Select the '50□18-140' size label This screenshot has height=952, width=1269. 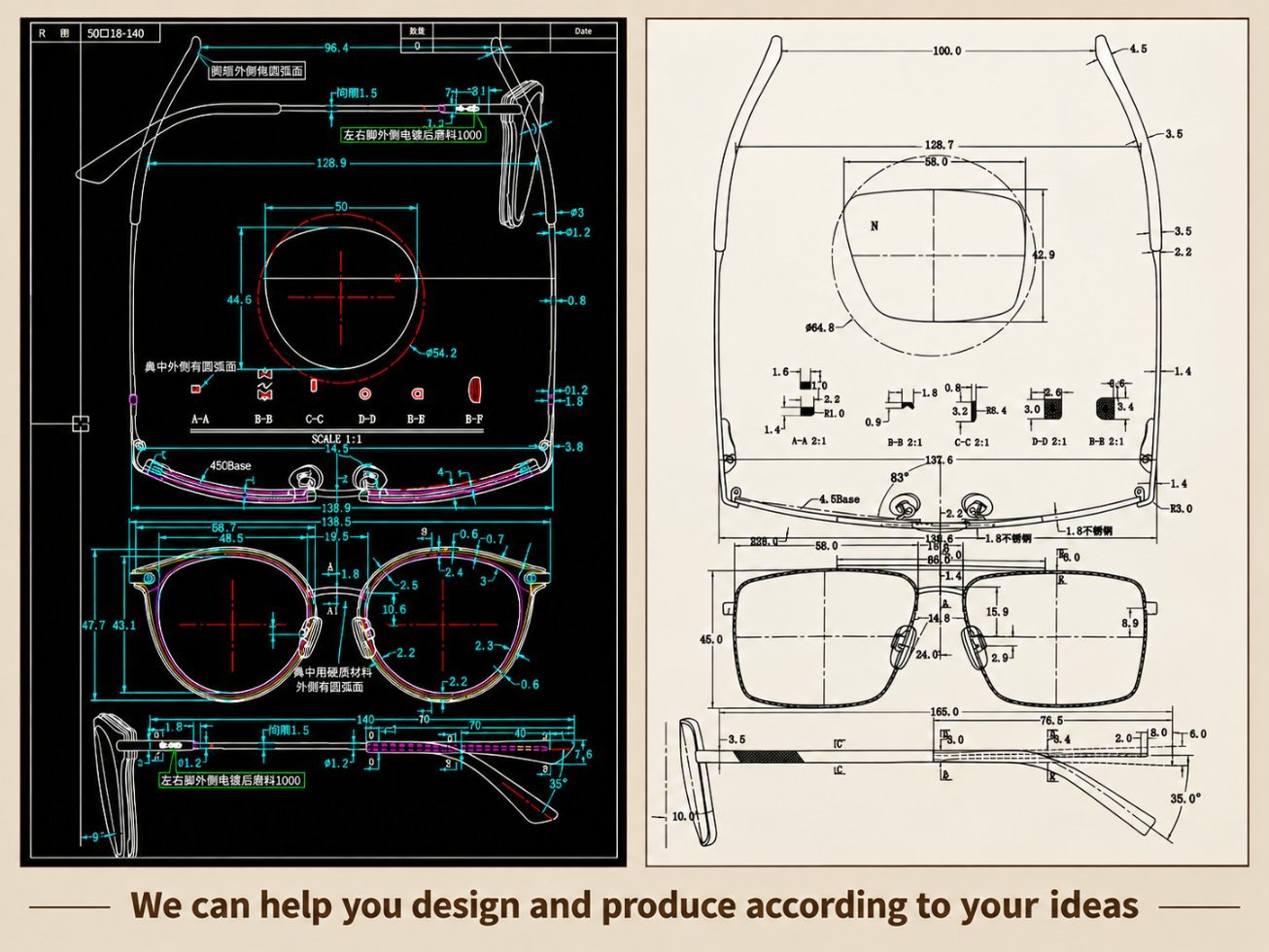pyautogui.click(x=116, y=34)
